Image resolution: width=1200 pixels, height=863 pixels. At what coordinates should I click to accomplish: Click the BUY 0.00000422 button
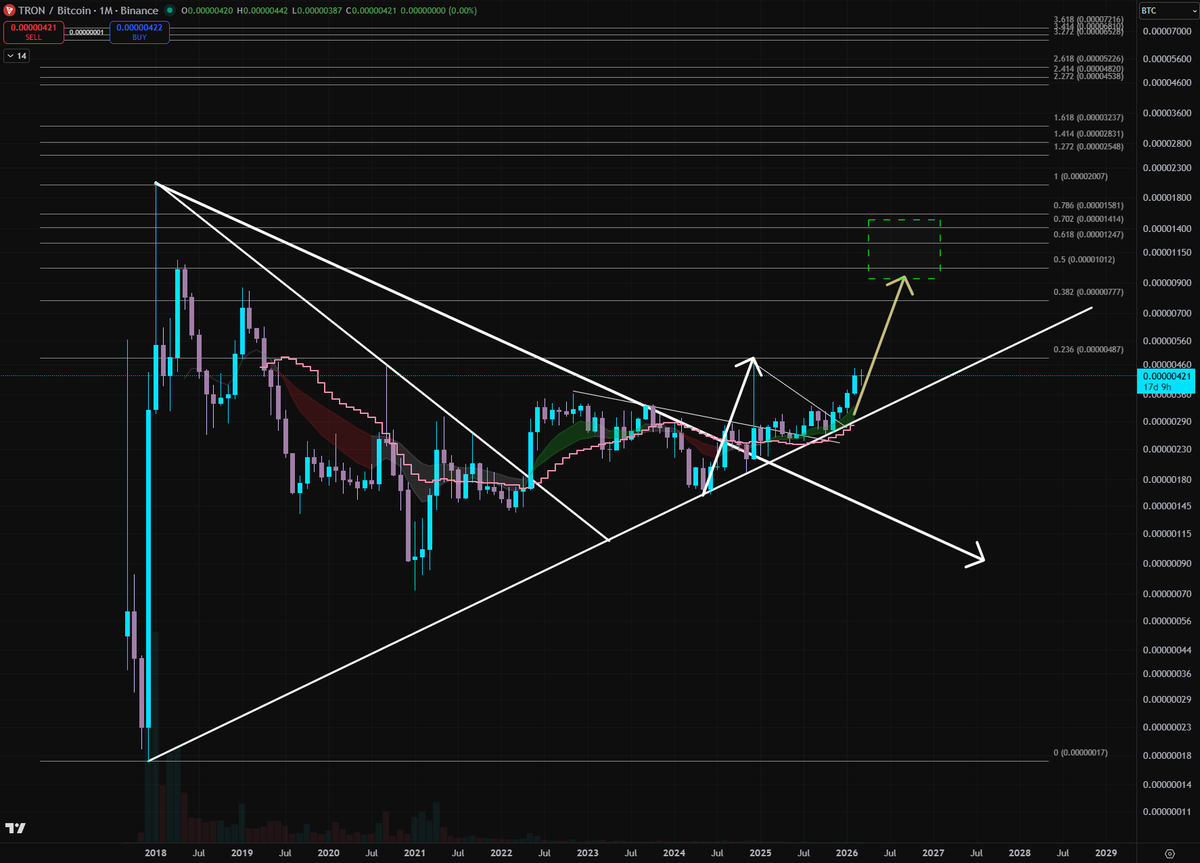point(141,32)
